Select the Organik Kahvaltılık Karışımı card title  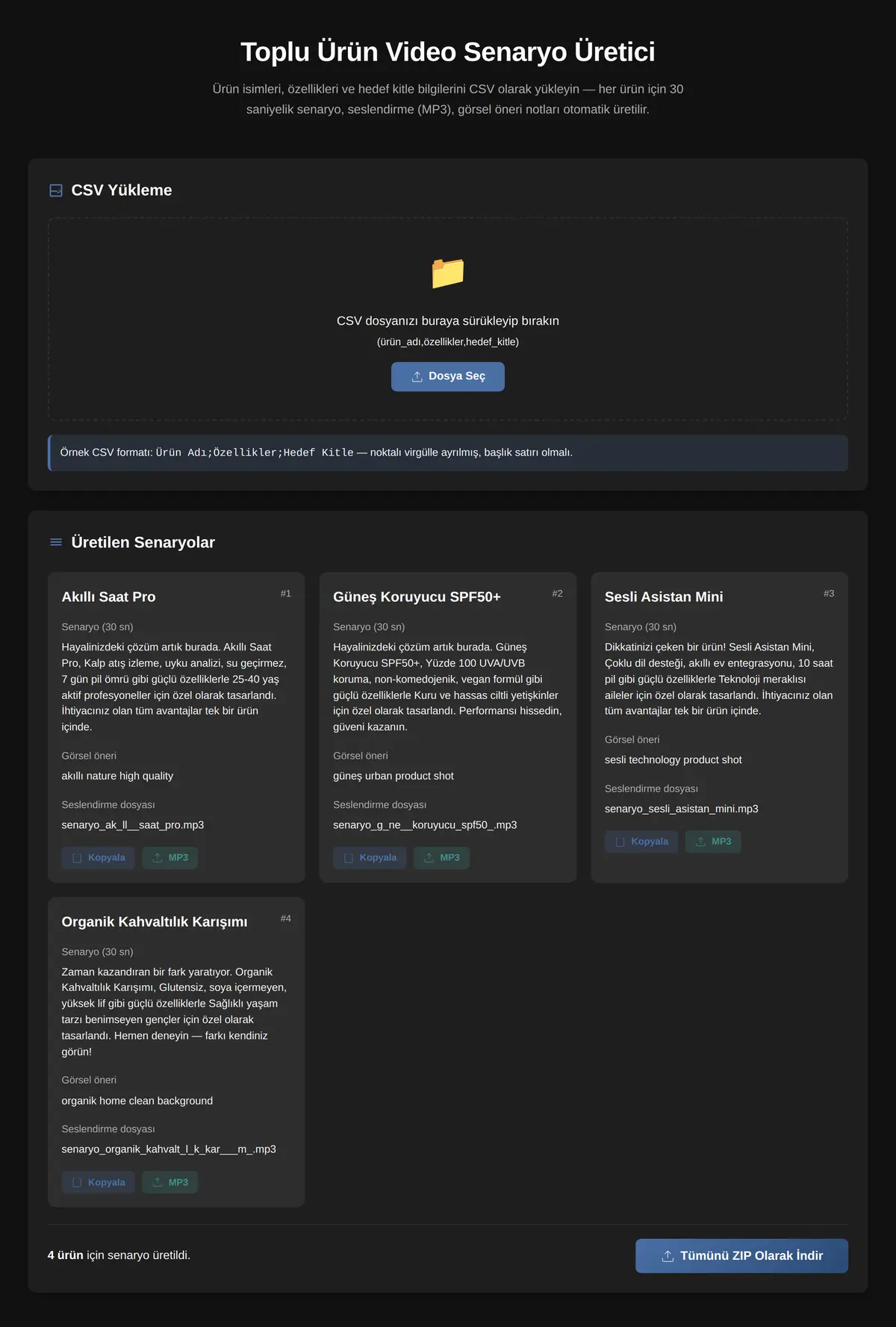pos(155,922)
